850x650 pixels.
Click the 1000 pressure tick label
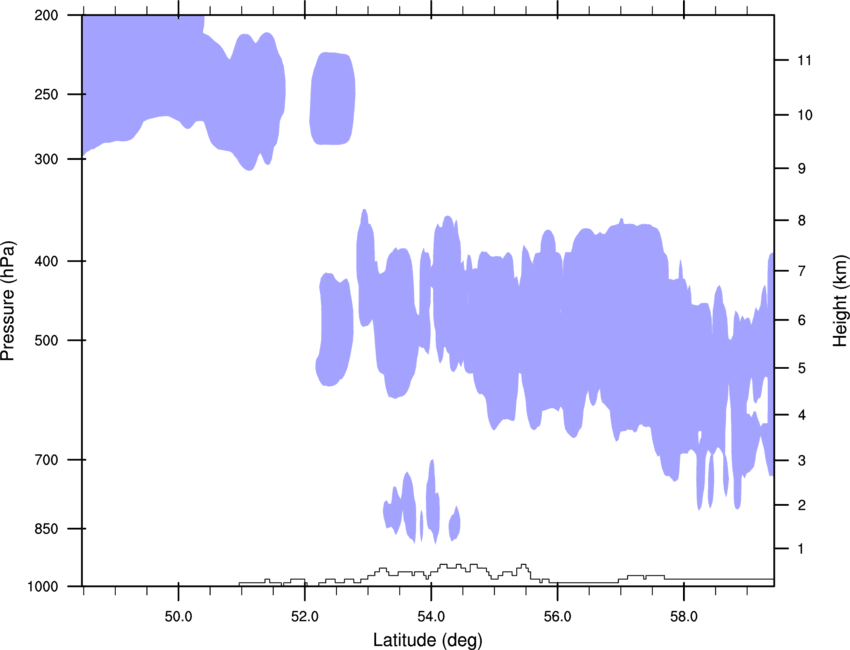(43, 587)
